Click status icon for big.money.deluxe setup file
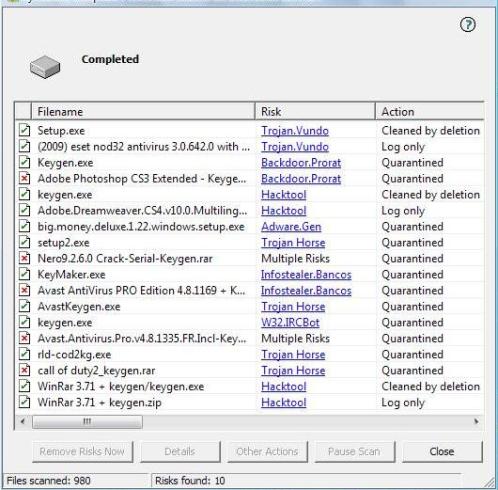Screen dimensions: 498x490 coord(24,226)
